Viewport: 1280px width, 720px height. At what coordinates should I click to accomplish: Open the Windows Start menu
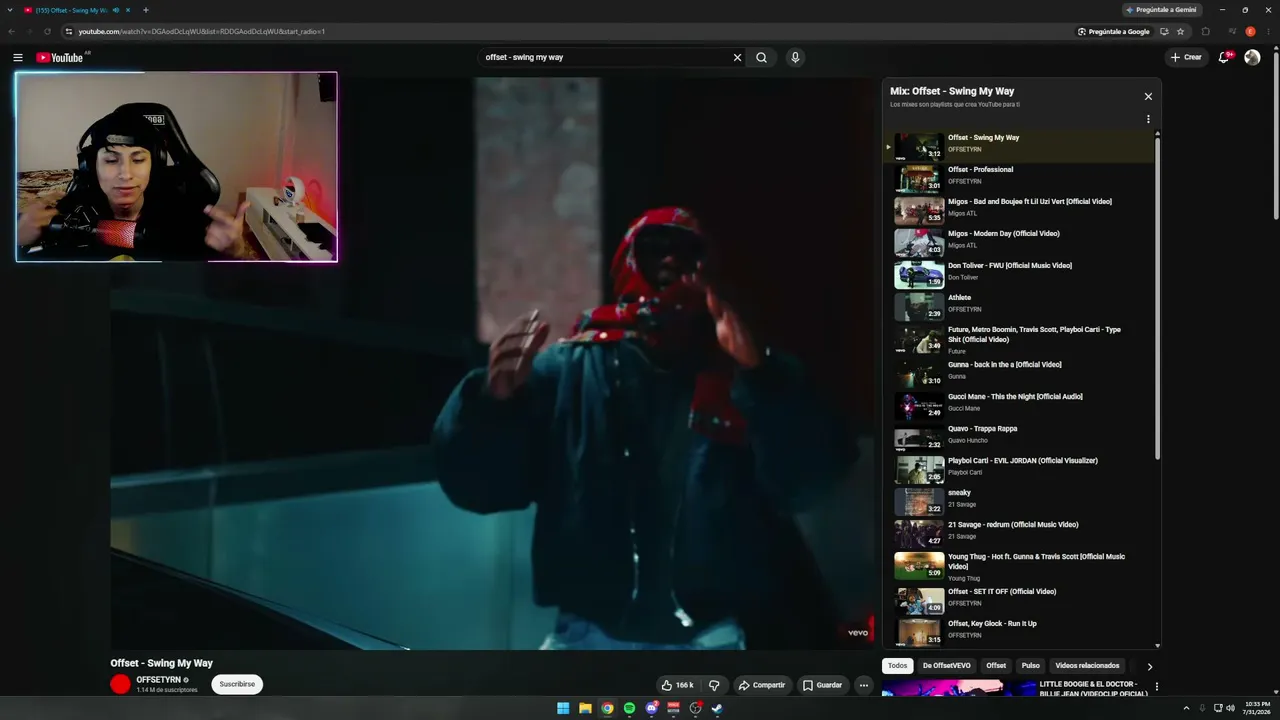pos(563,708)
